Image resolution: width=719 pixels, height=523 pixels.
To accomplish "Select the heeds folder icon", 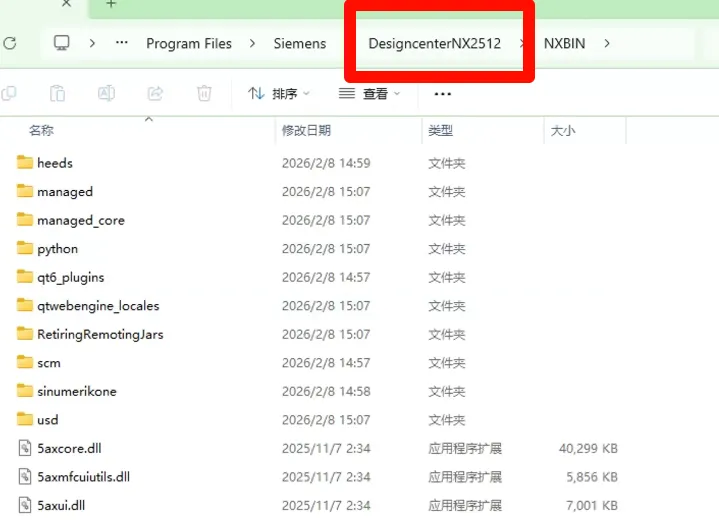I will tap(25, 162).
